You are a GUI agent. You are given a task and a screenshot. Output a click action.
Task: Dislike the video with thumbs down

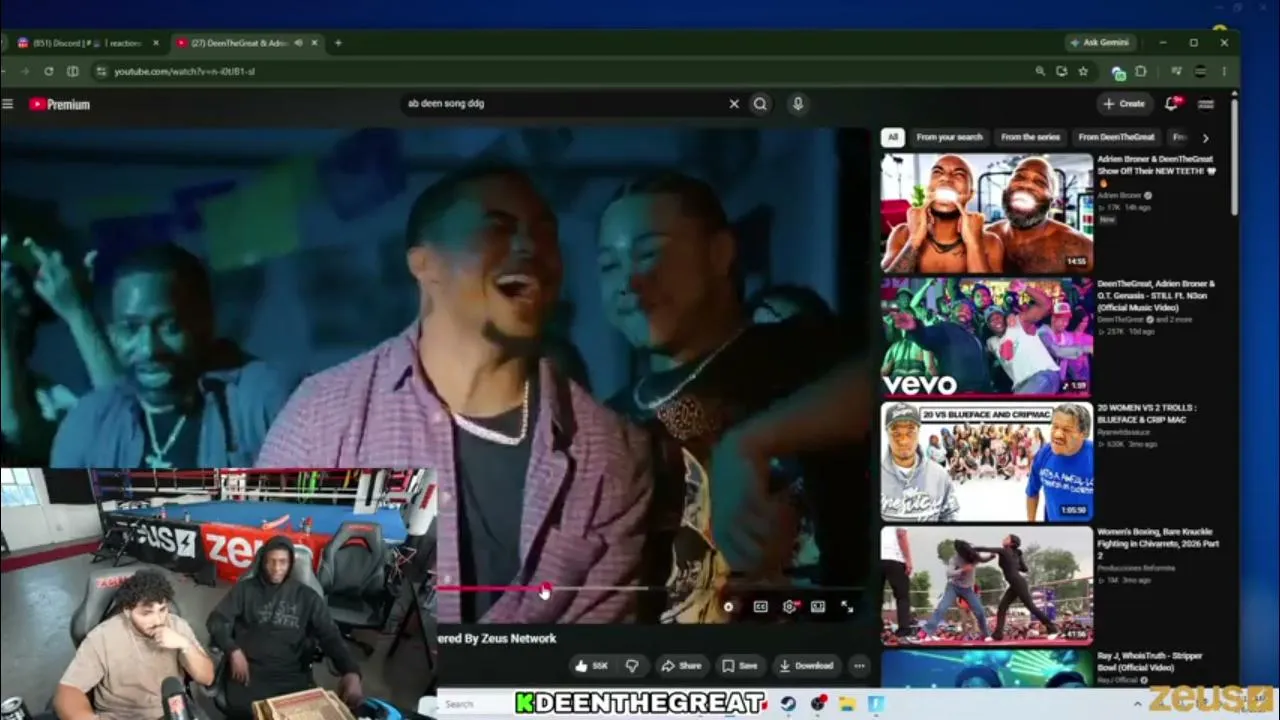[x=632, y=666]
